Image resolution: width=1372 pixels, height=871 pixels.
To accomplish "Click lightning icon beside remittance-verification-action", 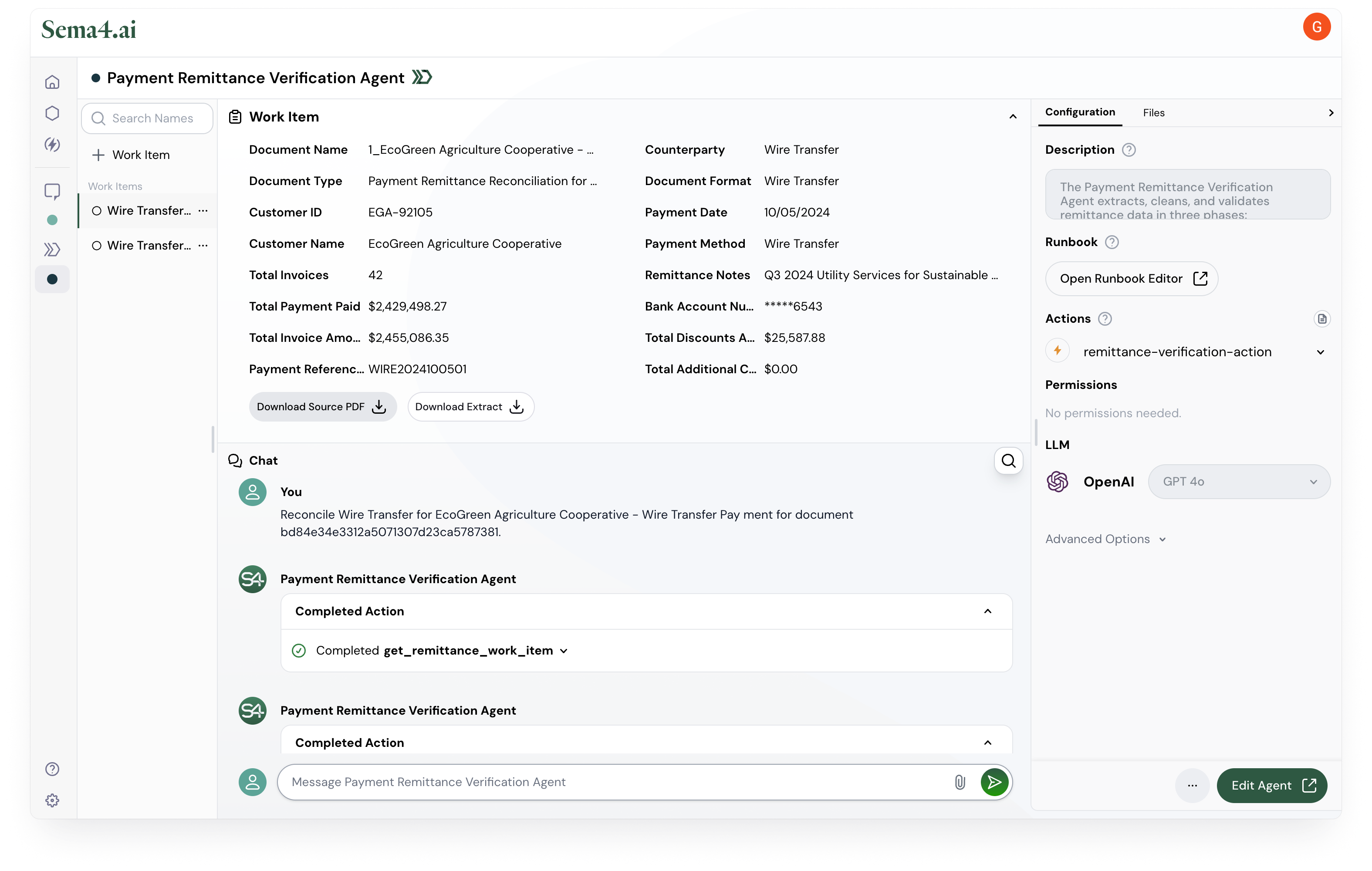I will [1057, 351].
